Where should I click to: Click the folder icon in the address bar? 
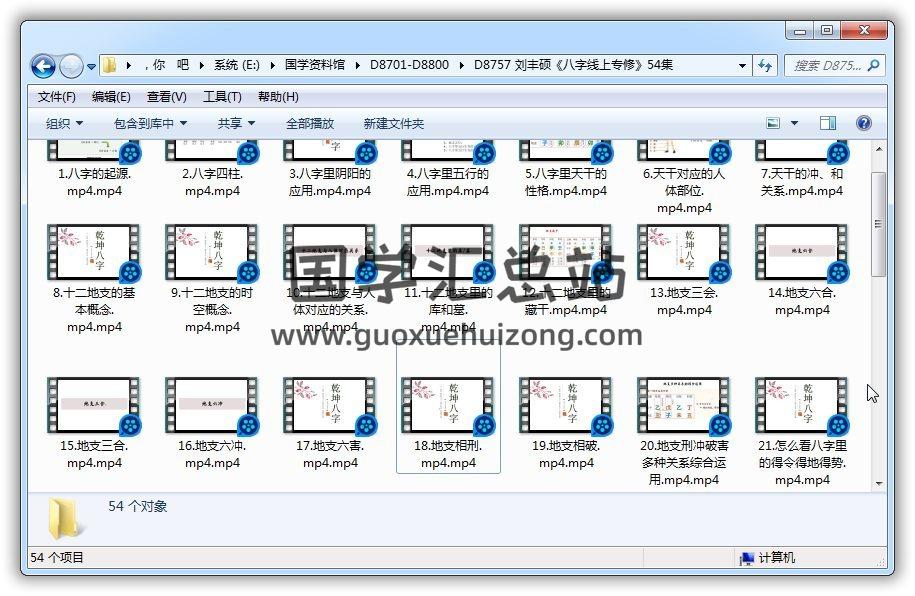pyautogui.click(x=110, y=65)
